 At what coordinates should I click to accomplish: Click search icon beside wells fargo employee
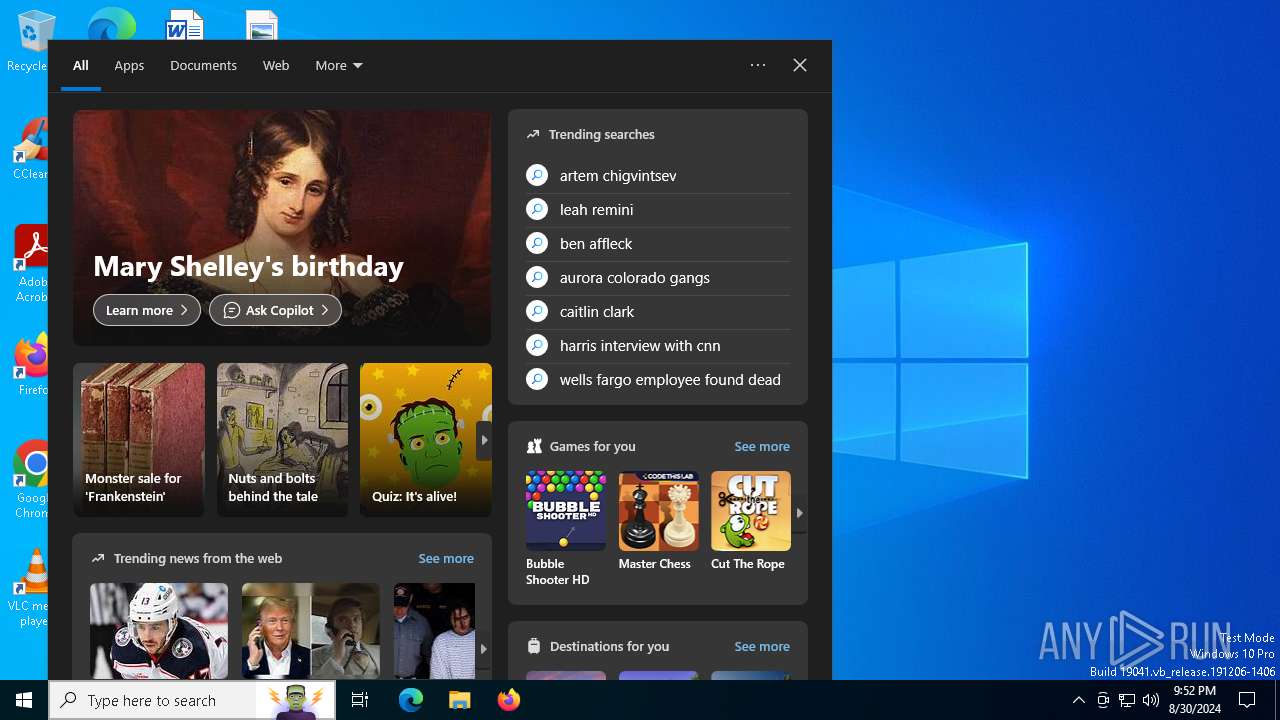[537, 379]
